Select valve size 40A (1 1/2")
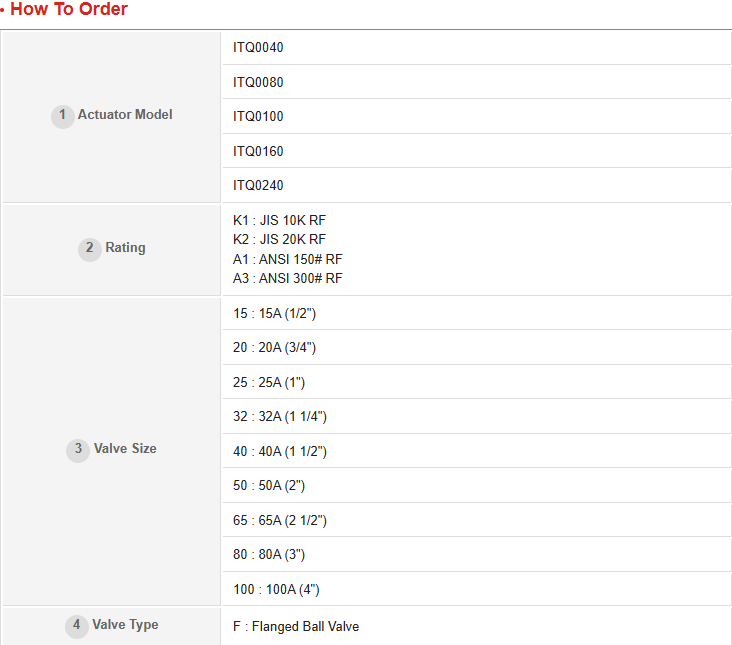 pos(280,452)
